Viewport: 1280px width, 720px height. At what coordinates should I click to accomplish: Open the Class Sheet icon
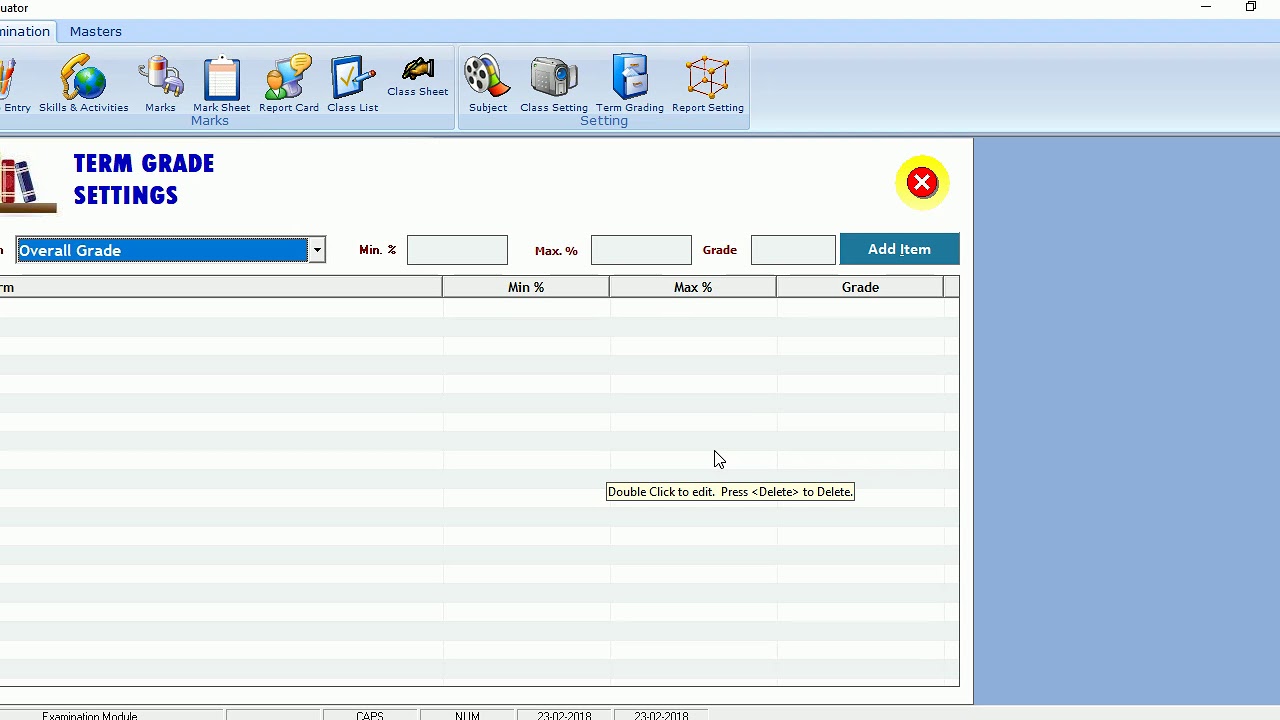[418, 77]
